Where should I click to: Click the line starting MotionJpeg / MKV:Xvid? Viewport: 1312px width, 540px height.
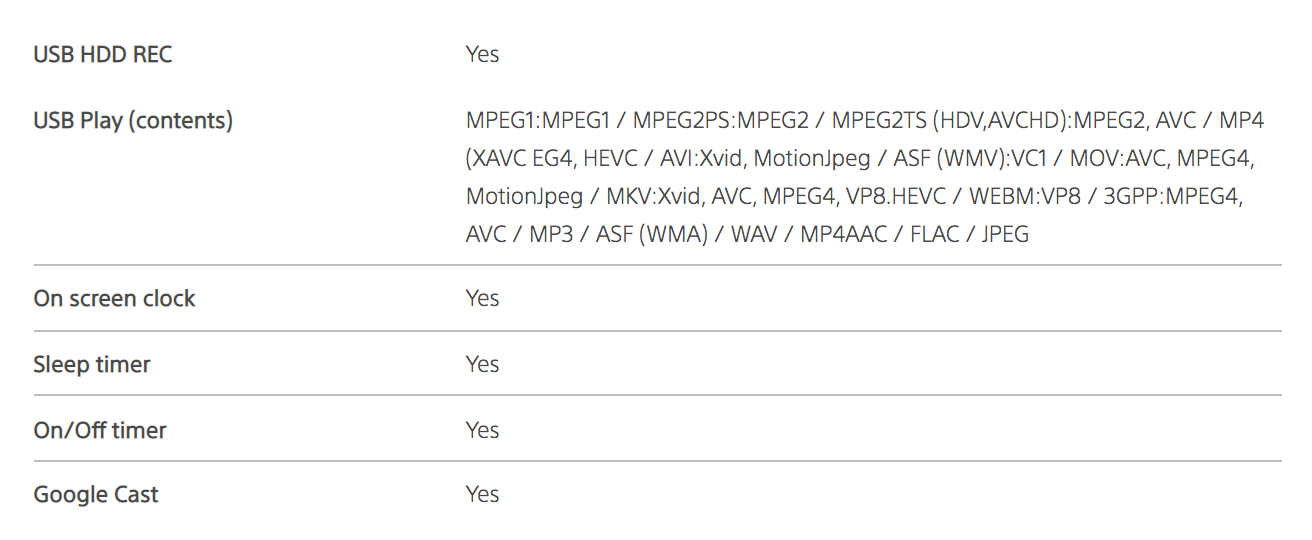[x=854, y=197]
